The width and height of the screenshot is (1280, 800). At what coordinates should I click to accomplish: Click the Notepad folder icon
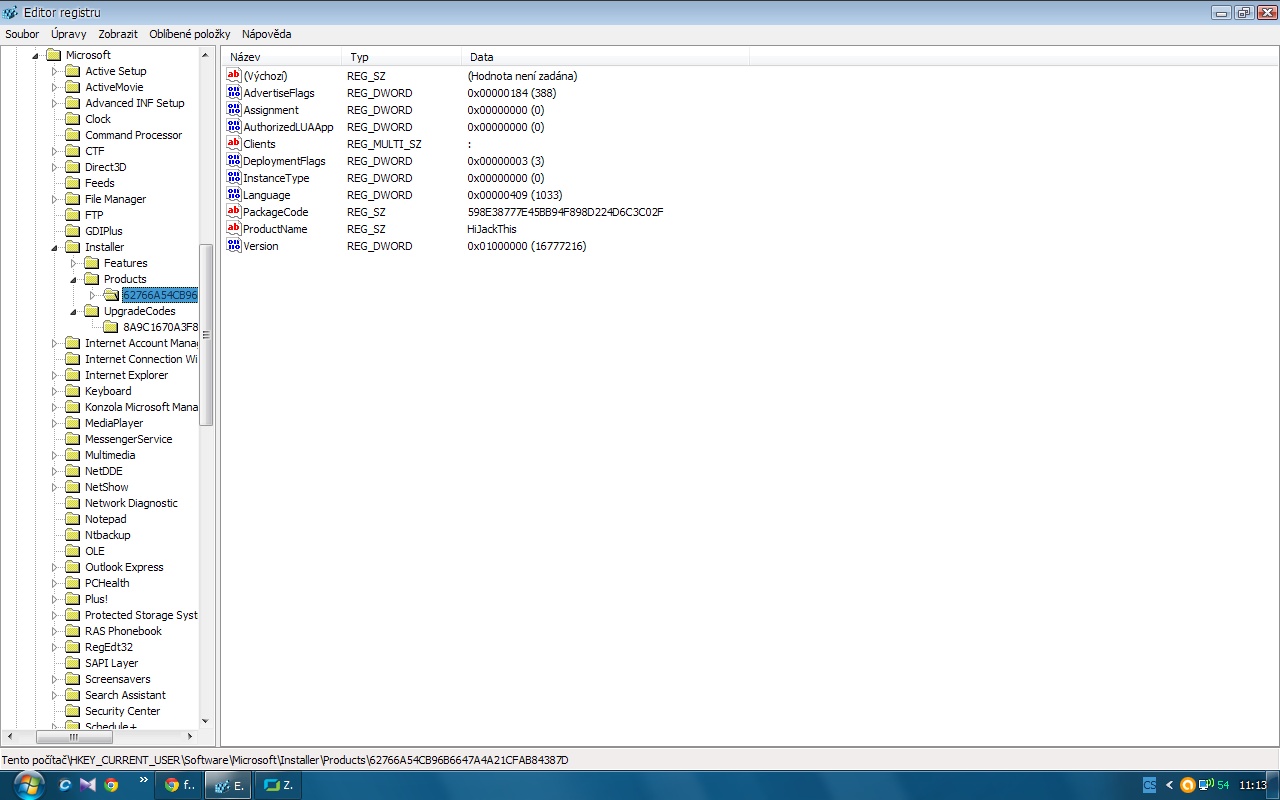[72, 519]
